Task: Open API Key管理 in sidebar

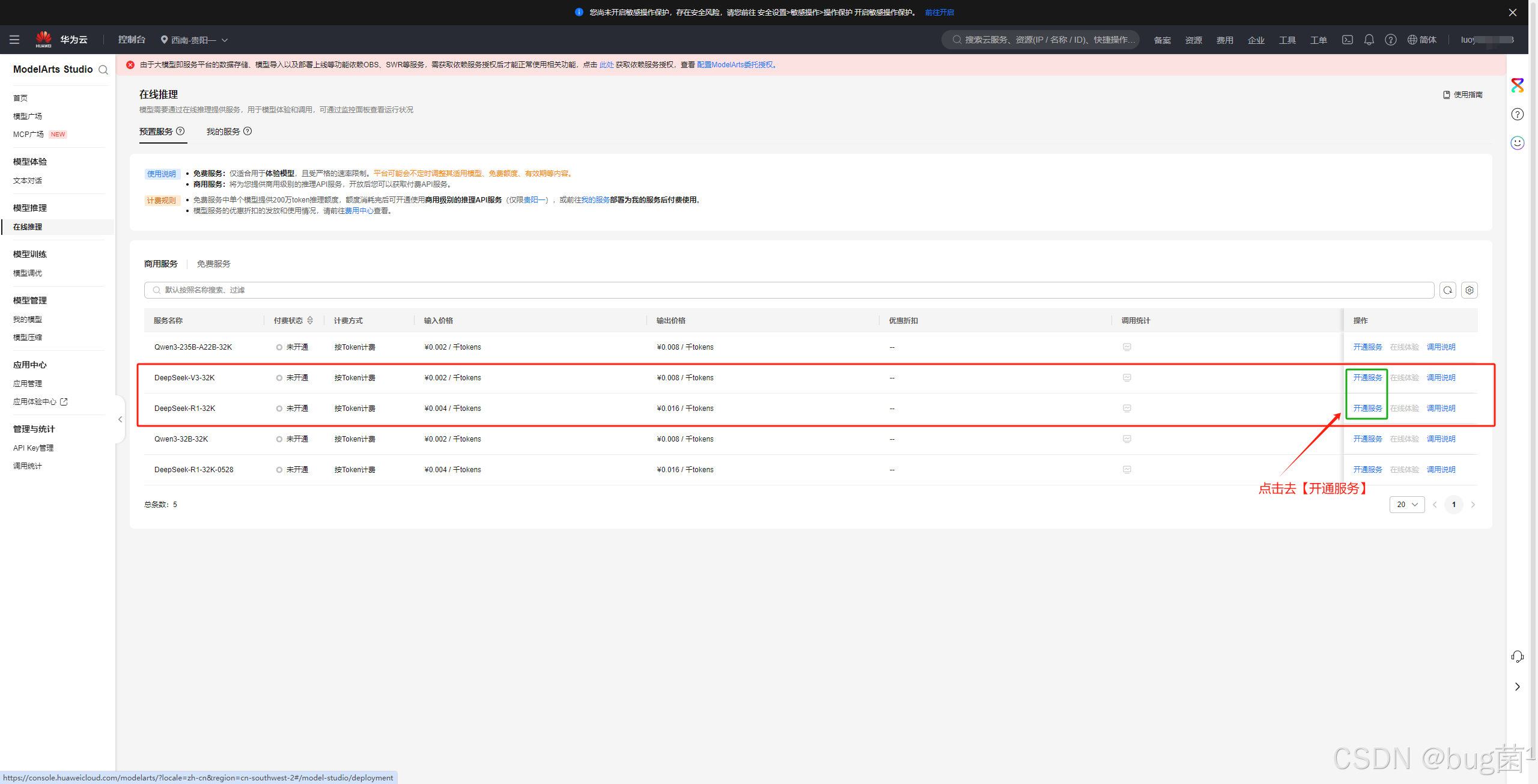Action: (x=33, y=448)
